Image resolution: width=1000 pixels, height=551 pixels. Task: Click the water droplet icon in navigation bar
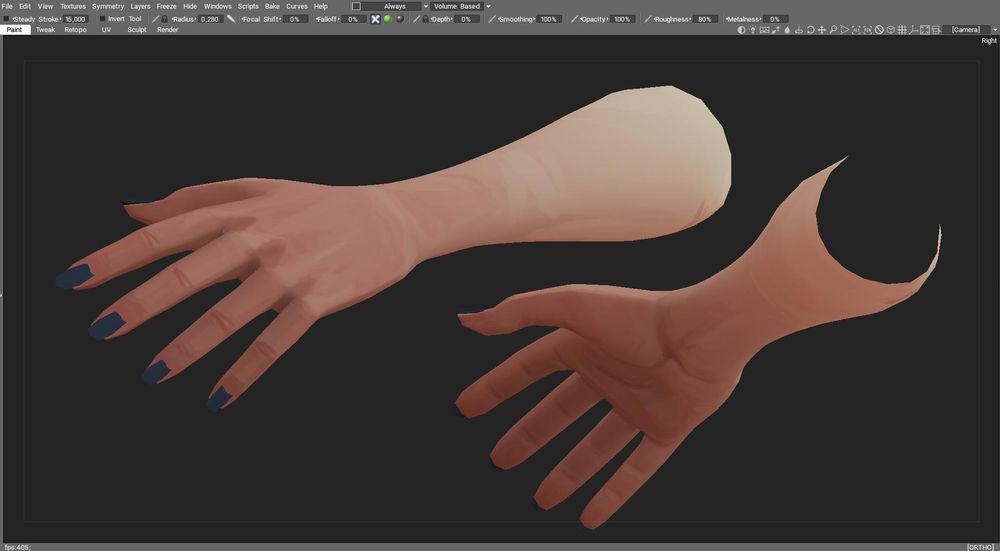[787, 30]
